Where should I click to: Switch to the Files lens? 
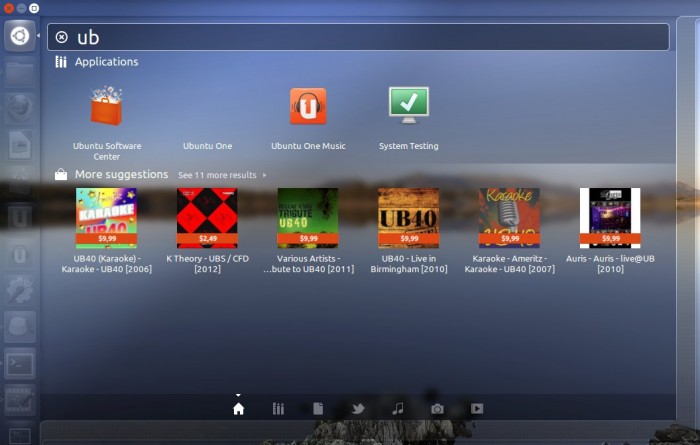[x=318, y=408]
